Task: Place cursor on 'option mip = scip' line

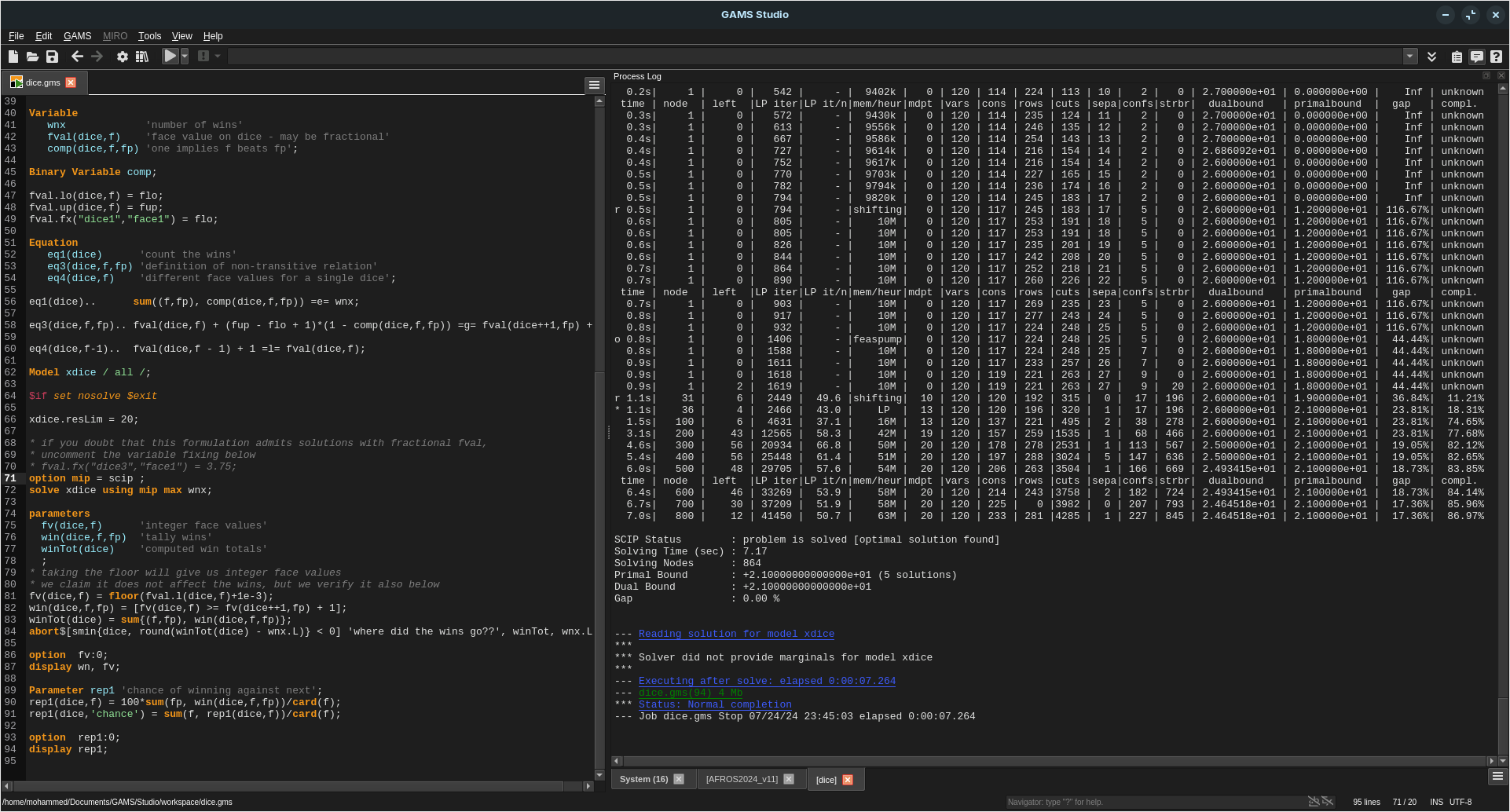Action: coord(86,478)
